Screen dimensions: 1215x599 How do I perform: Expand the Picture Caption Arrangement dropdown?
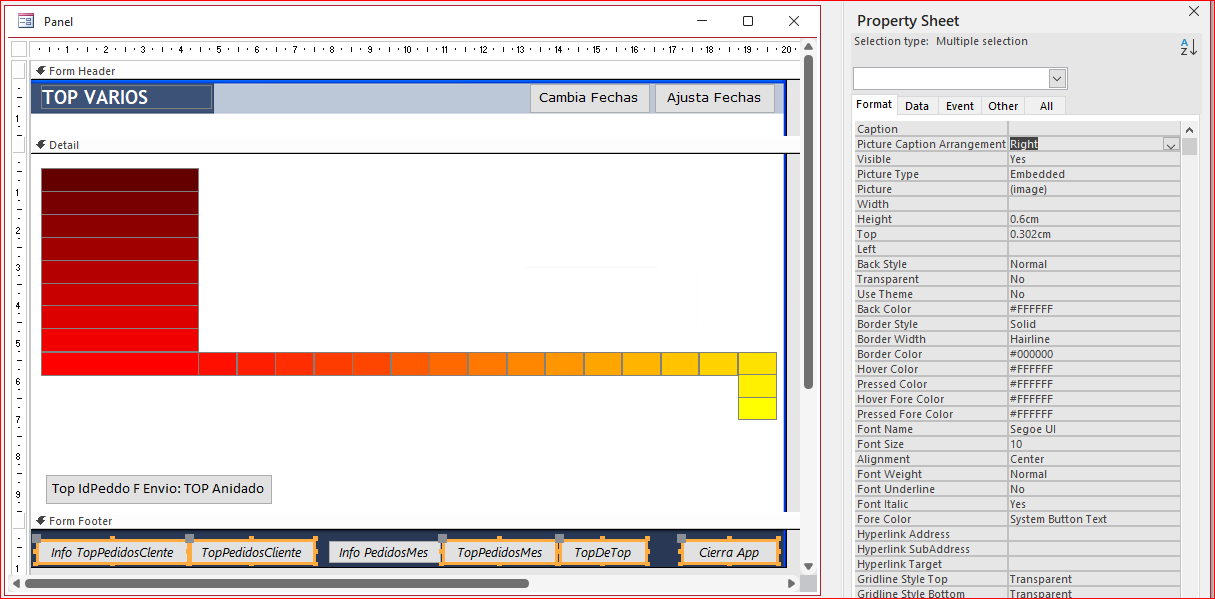pos(1170,145)
